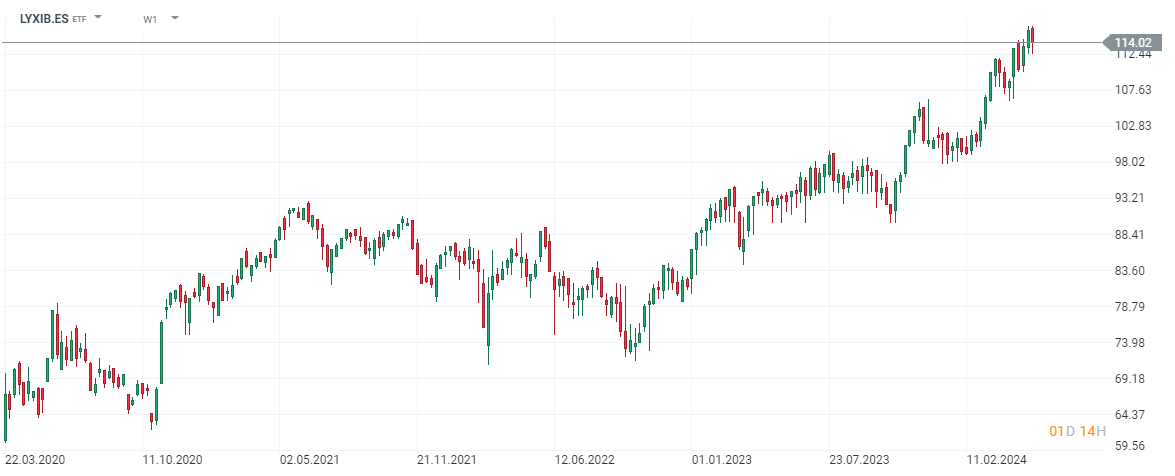Expand the W1 timeframe dropdown arrow

pyautogui.click(x=175, y=18)
